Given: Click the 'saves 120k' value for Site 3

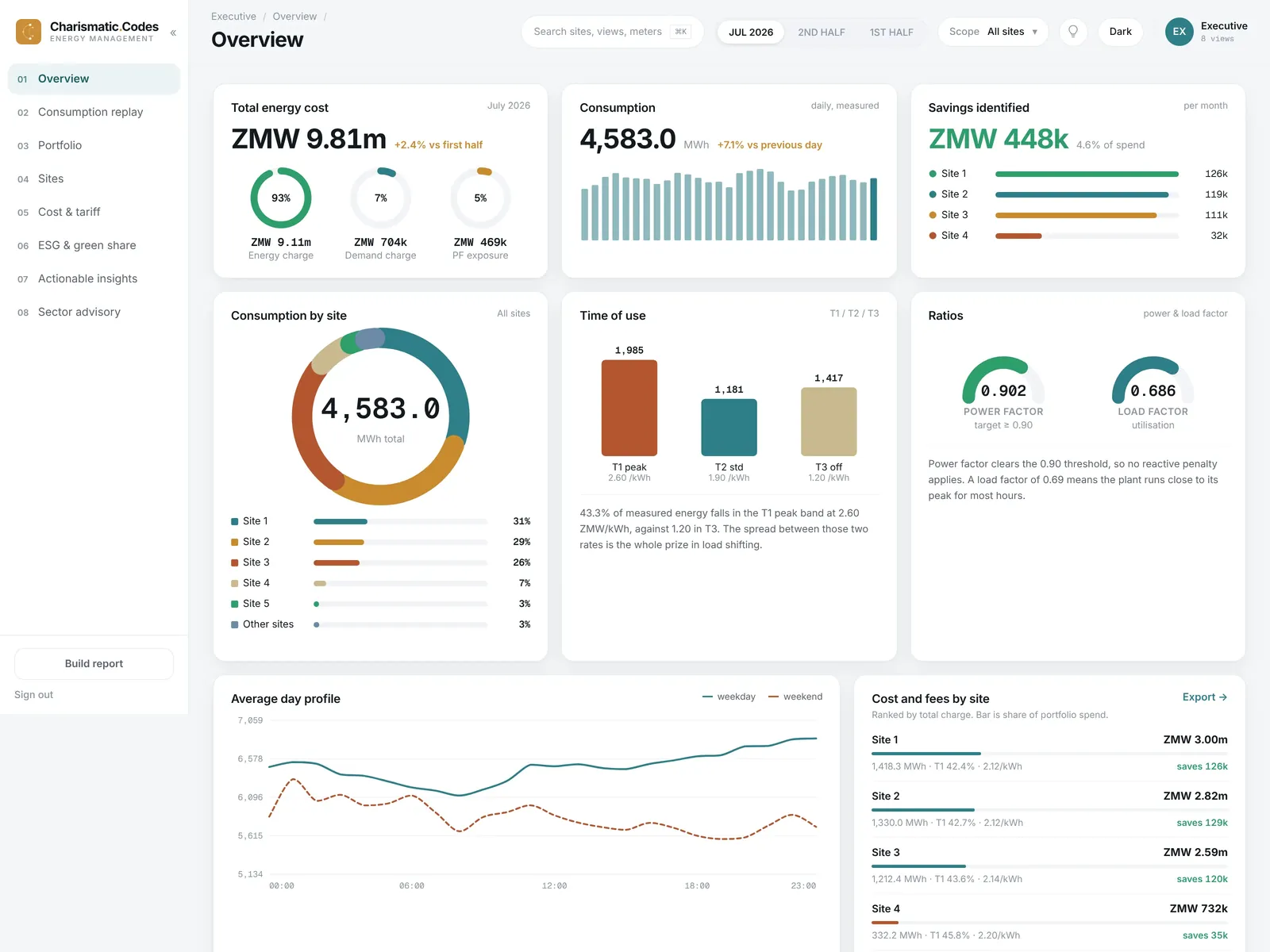Looking at the screenshot, I should coord(1202,879).
